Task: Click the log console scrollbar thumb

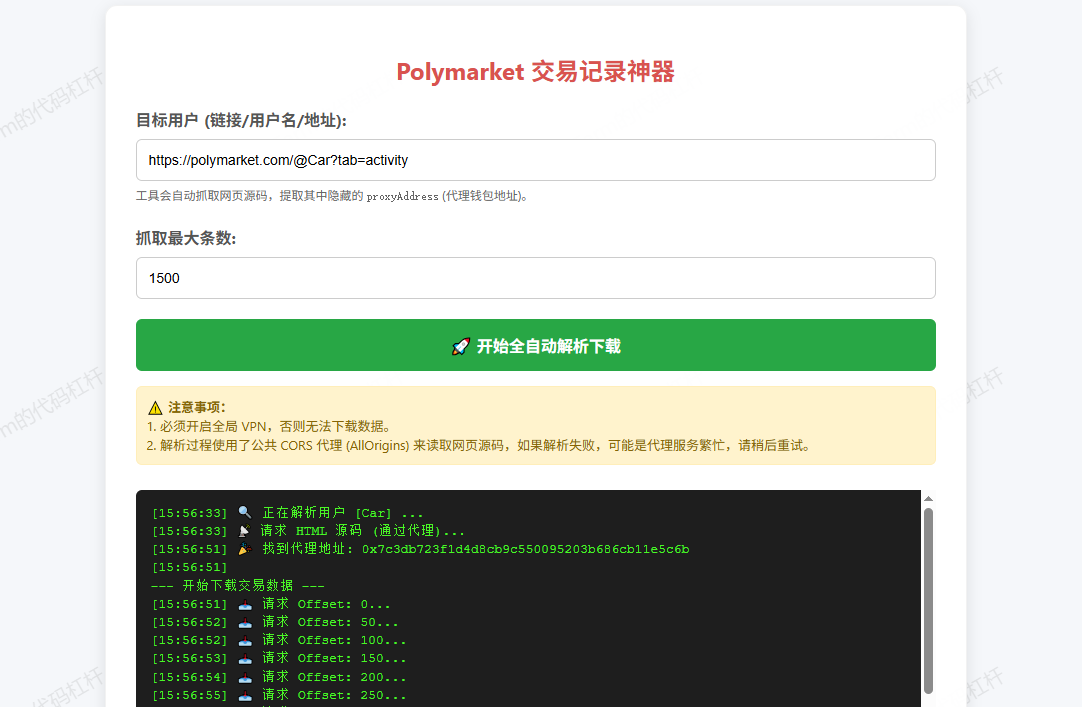Action: (928, 600)
